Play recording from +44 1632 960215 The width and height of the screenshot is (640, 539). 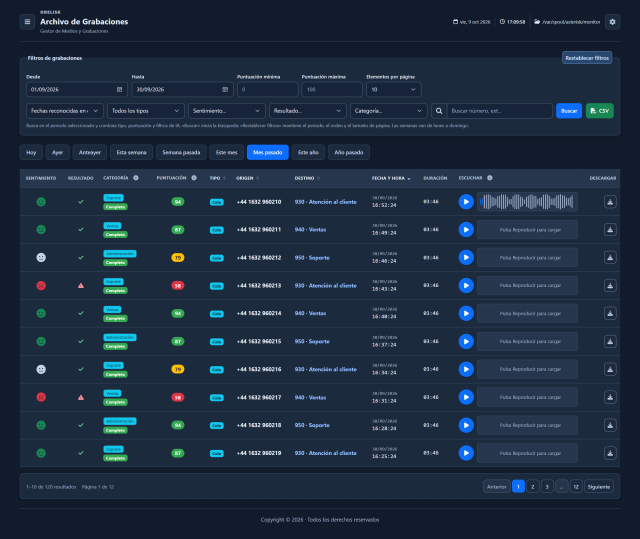[x=466, y=342]
